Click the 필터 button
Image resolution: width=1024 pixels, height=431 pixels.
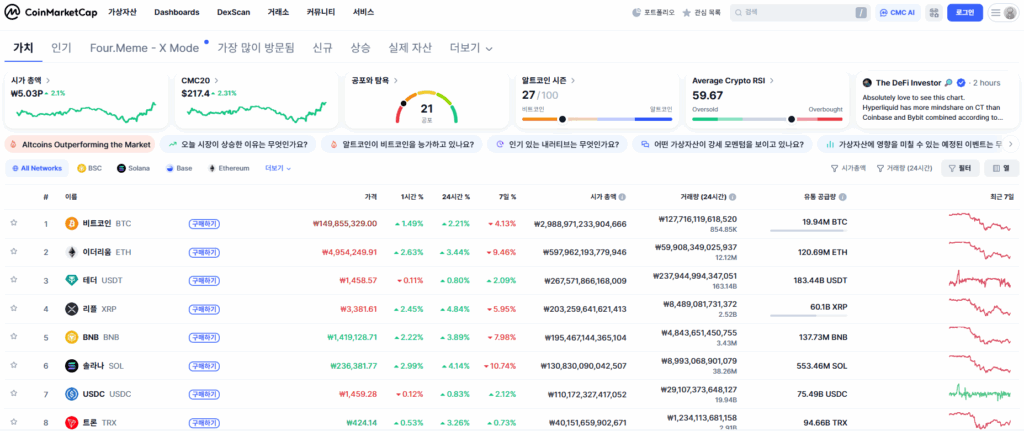tap(960, 168)
